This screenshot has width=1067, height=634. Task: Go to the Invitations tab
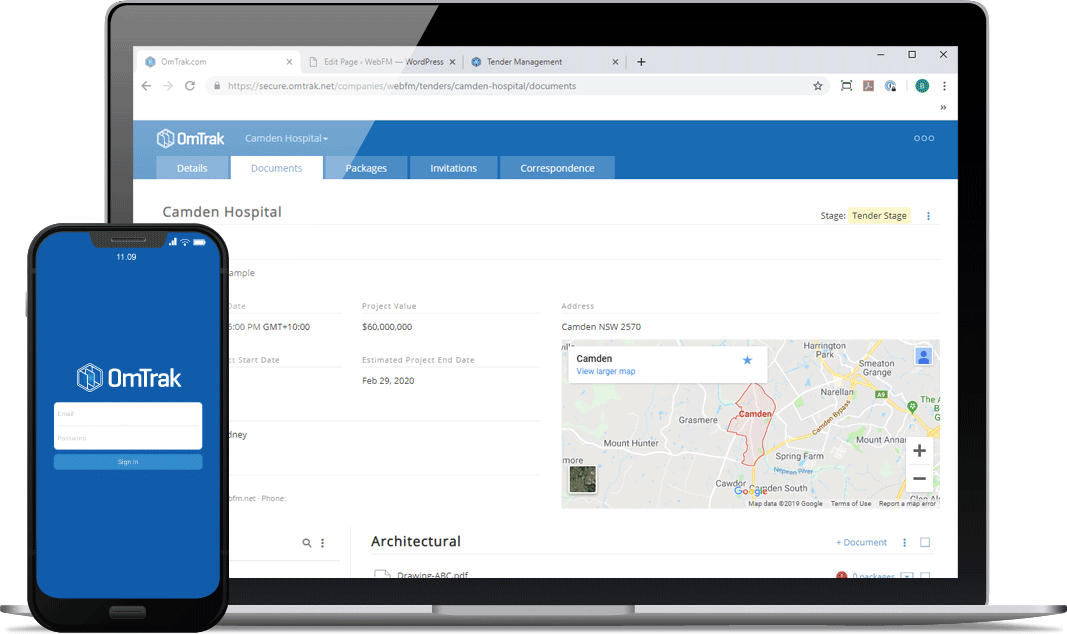tap(453, 168)
